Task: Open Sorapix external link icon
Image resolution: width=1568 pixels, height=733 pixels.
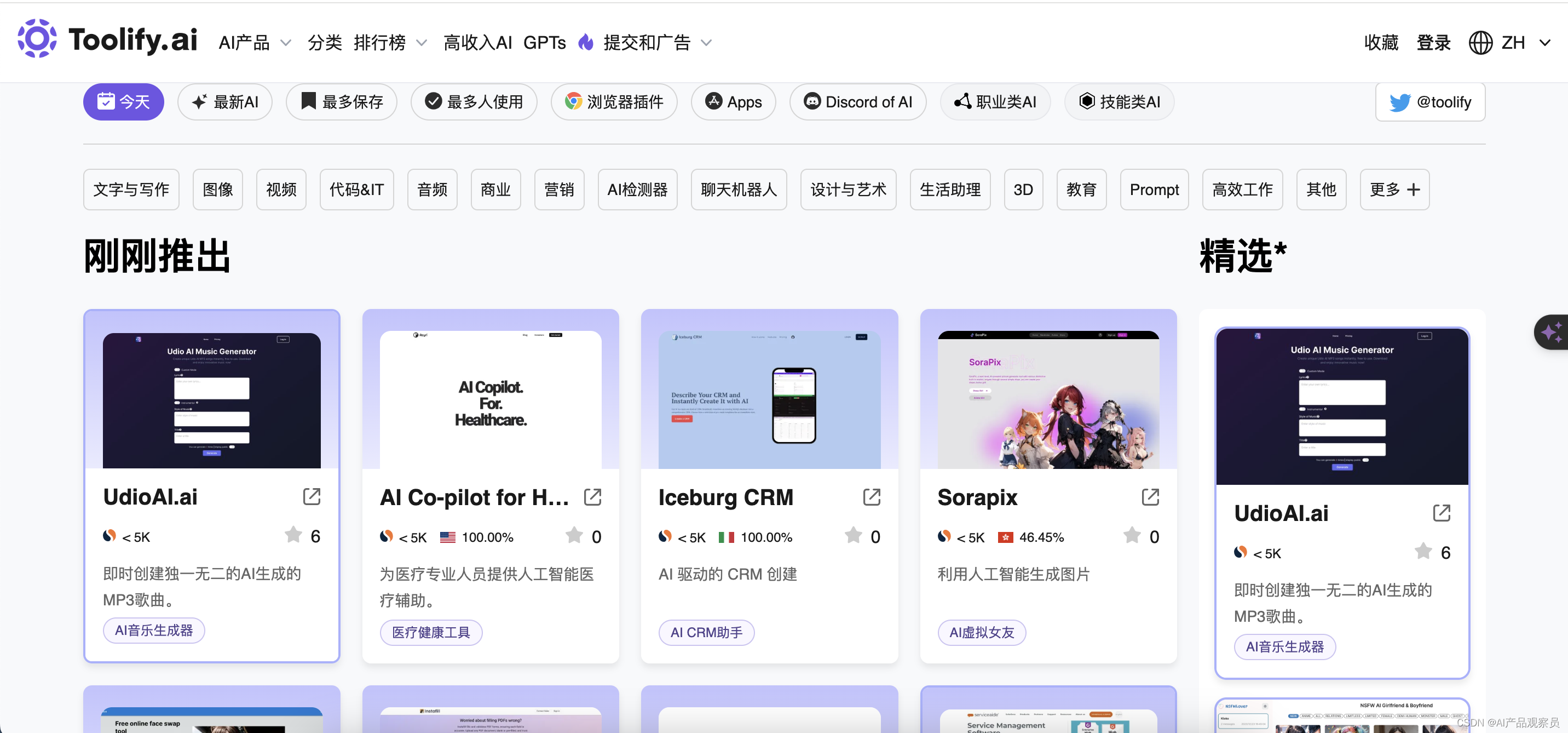Action: 1150,497
